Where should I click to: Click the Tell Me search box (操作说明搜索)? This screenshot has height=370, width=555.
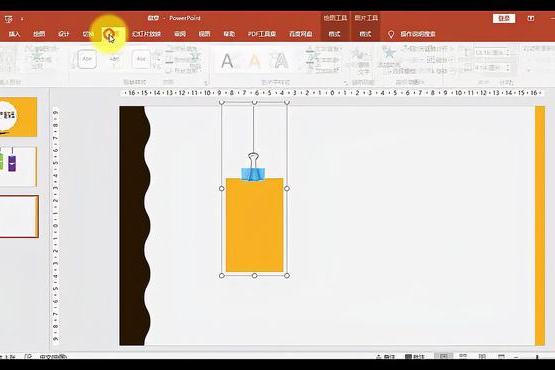point(418,34)
